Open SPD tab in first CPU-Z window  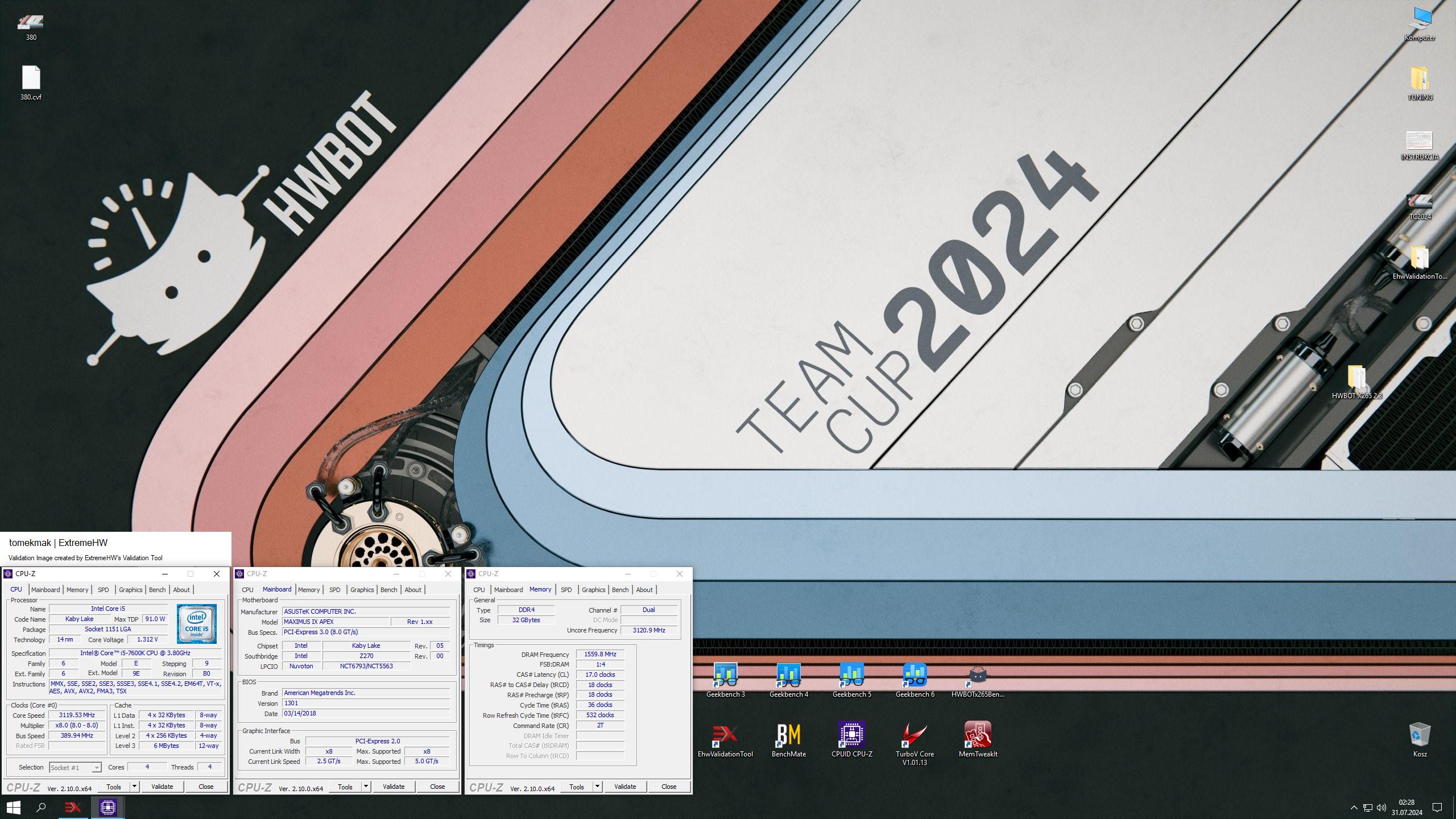coord(104,590)
